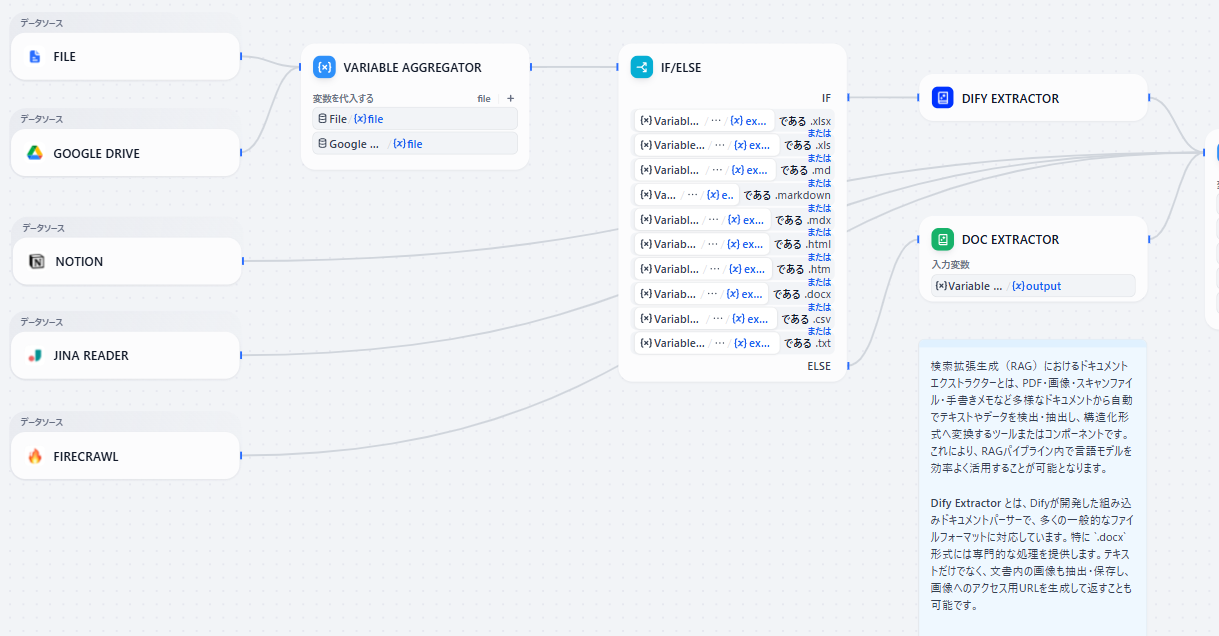Select the FILE data source node

tap(126, 57)
